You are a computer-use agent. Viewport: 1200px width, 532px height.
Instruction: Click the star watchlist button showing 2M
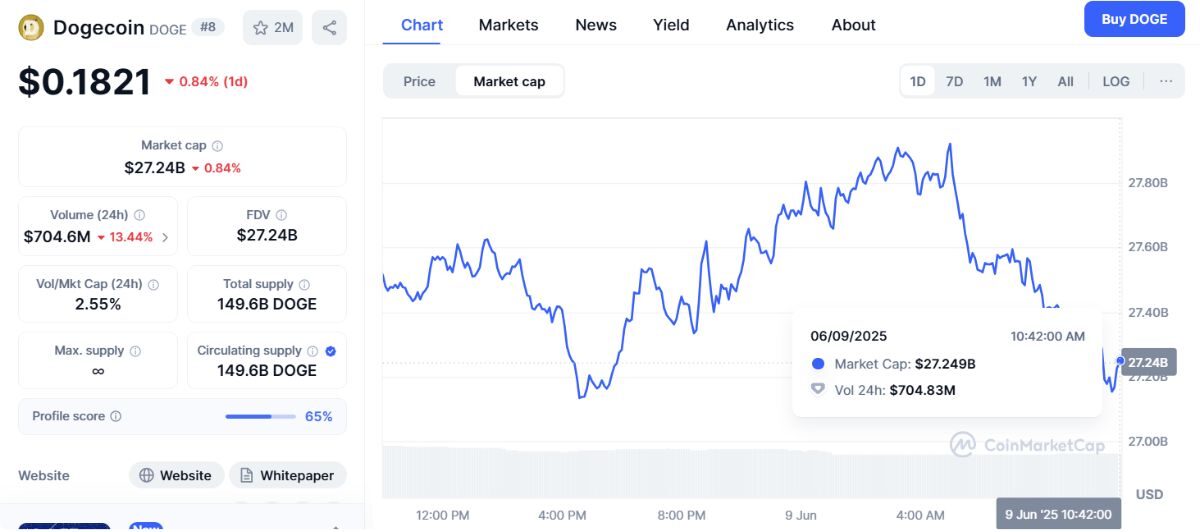(273, 28)
